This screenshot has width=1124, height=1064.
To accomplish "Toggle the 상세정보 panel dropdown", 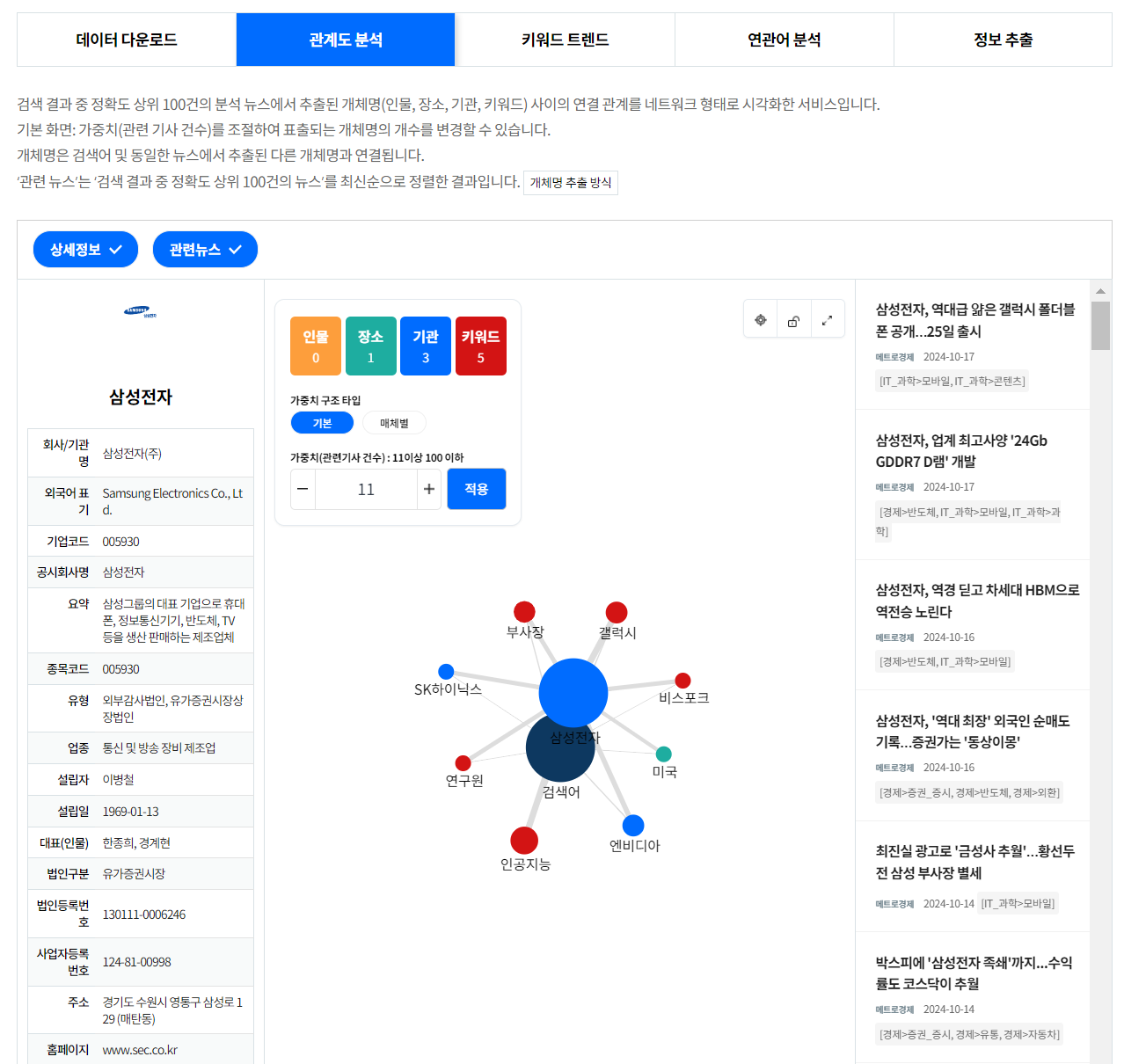I will point(86,250).
